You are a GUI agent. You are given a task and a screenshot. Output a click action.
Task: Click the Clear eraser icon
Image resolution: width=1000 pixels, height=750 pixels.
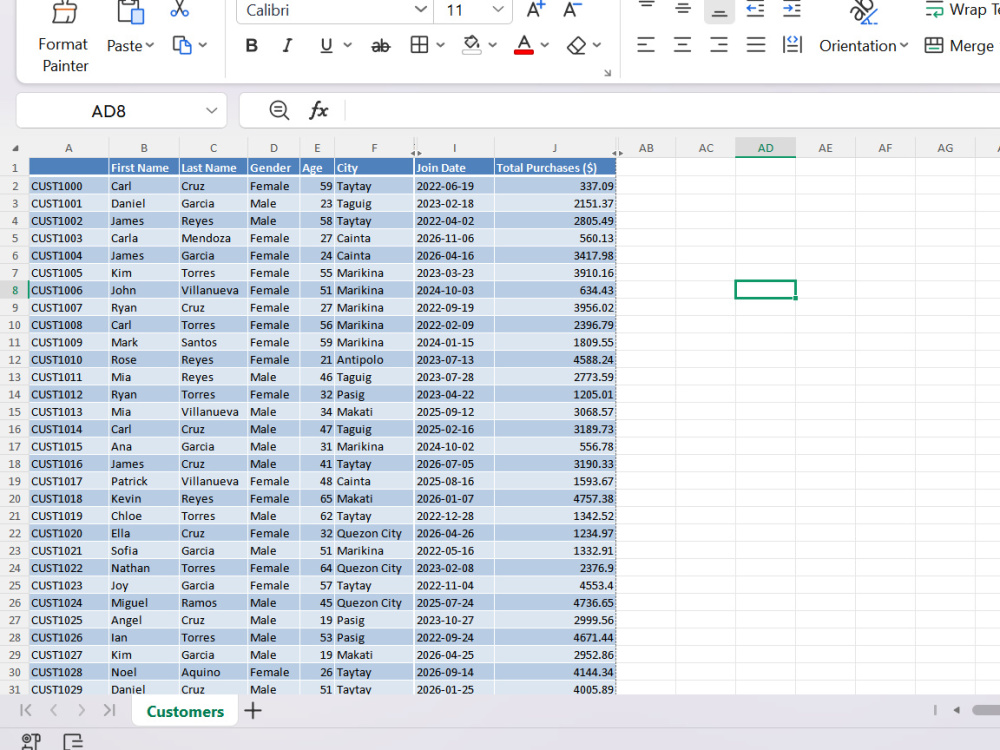click(576, 45)
